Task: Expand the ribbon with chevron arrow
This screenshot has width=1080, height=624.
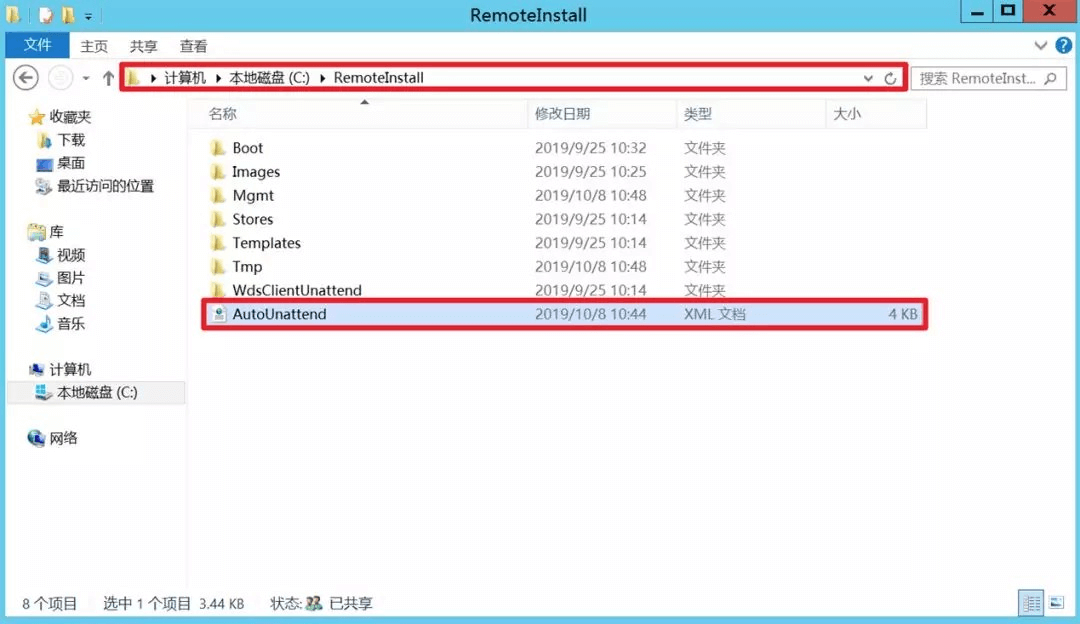Action: (1040, 46)
